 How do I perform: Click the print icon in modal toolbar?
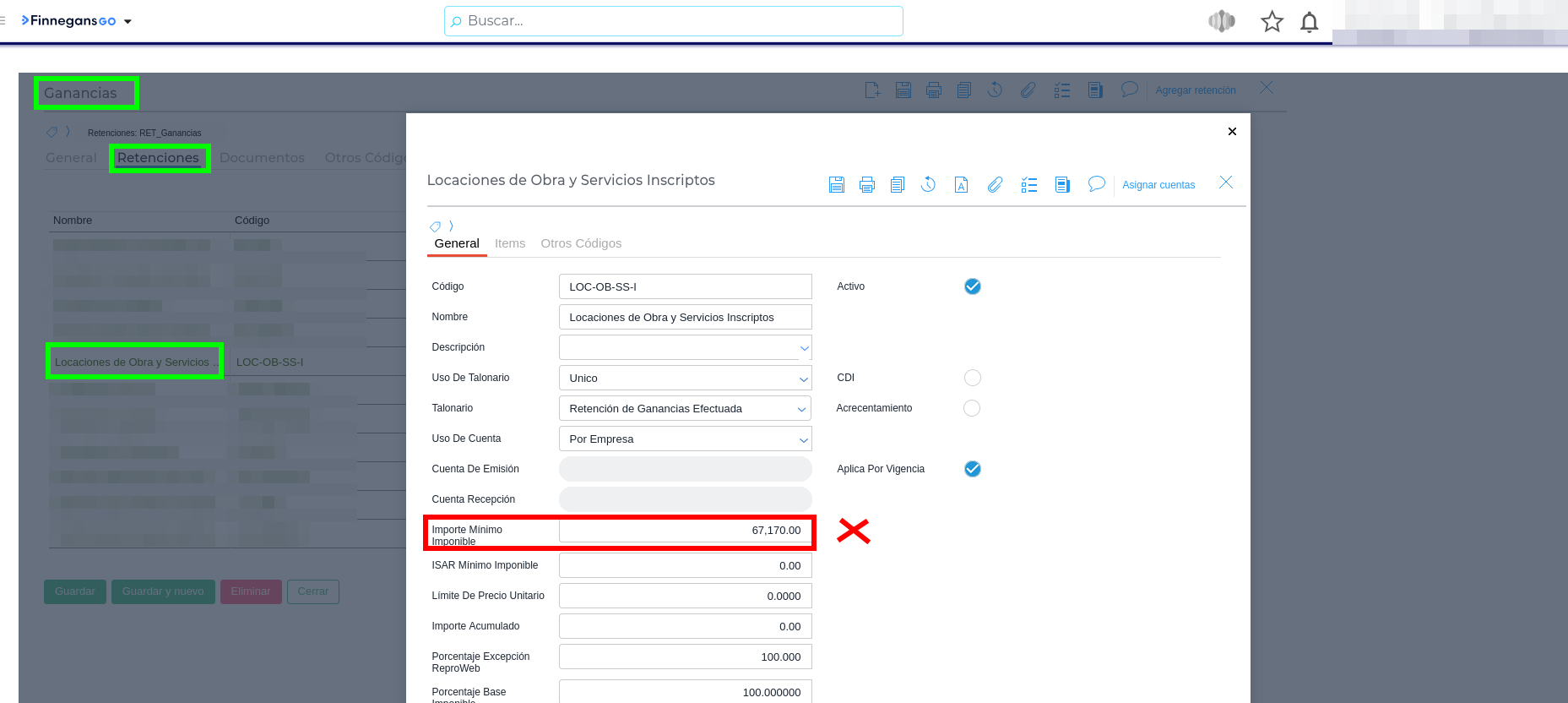click(866, 184)
